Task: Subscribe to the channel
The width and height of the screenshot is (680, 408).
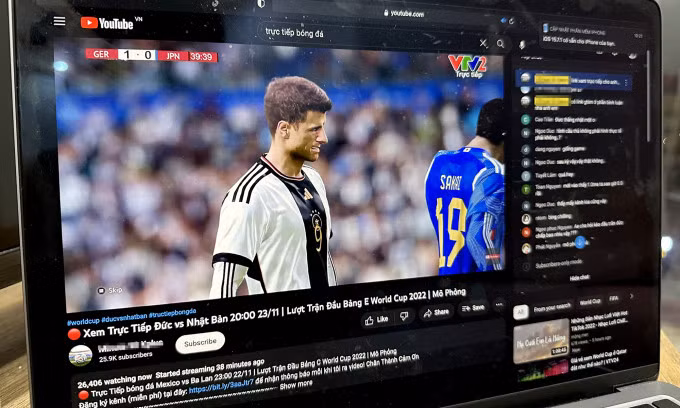Action: 200,343
